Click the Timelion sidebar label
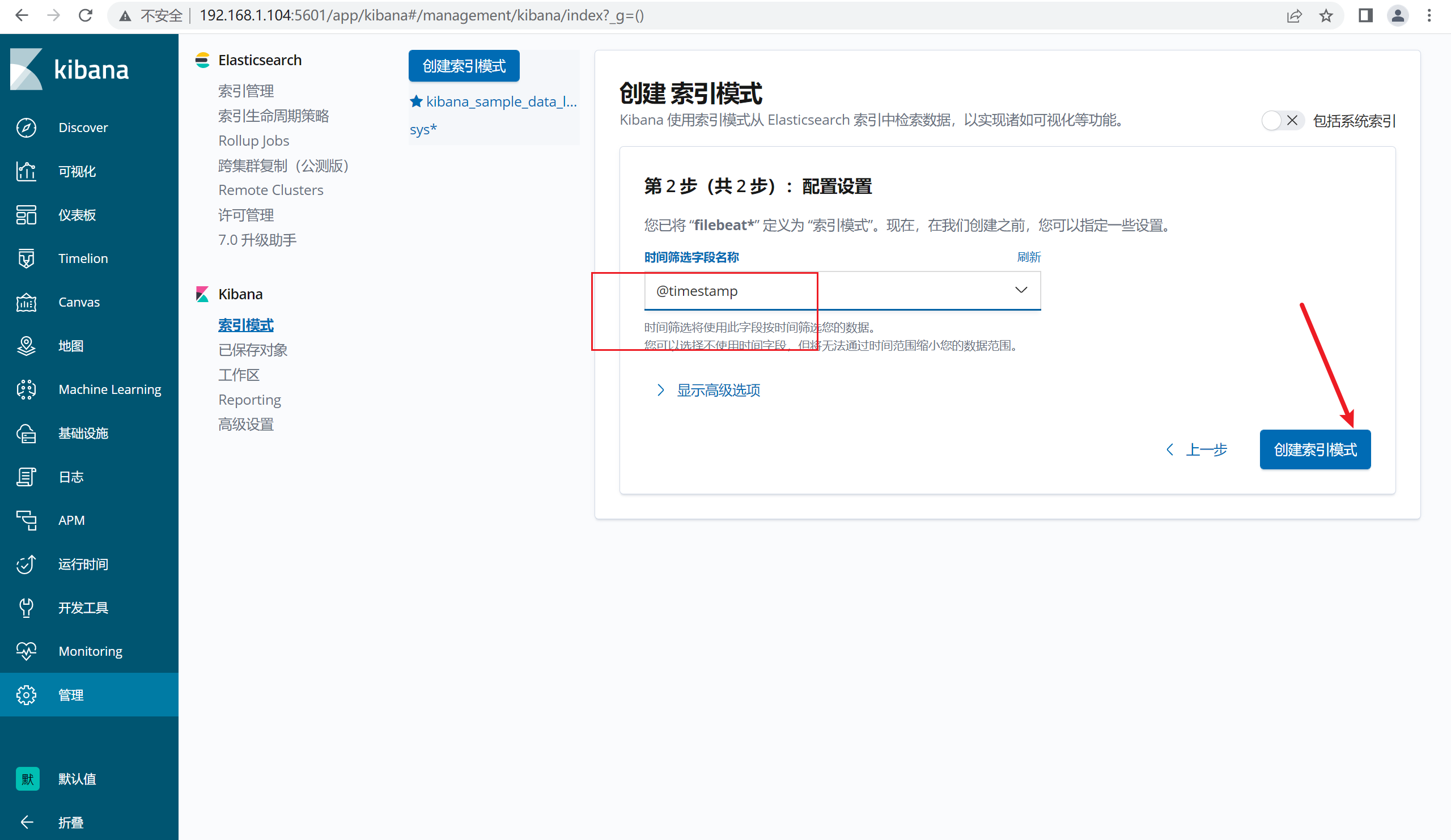Screen dimensions: 1451x840 point(83,258)
